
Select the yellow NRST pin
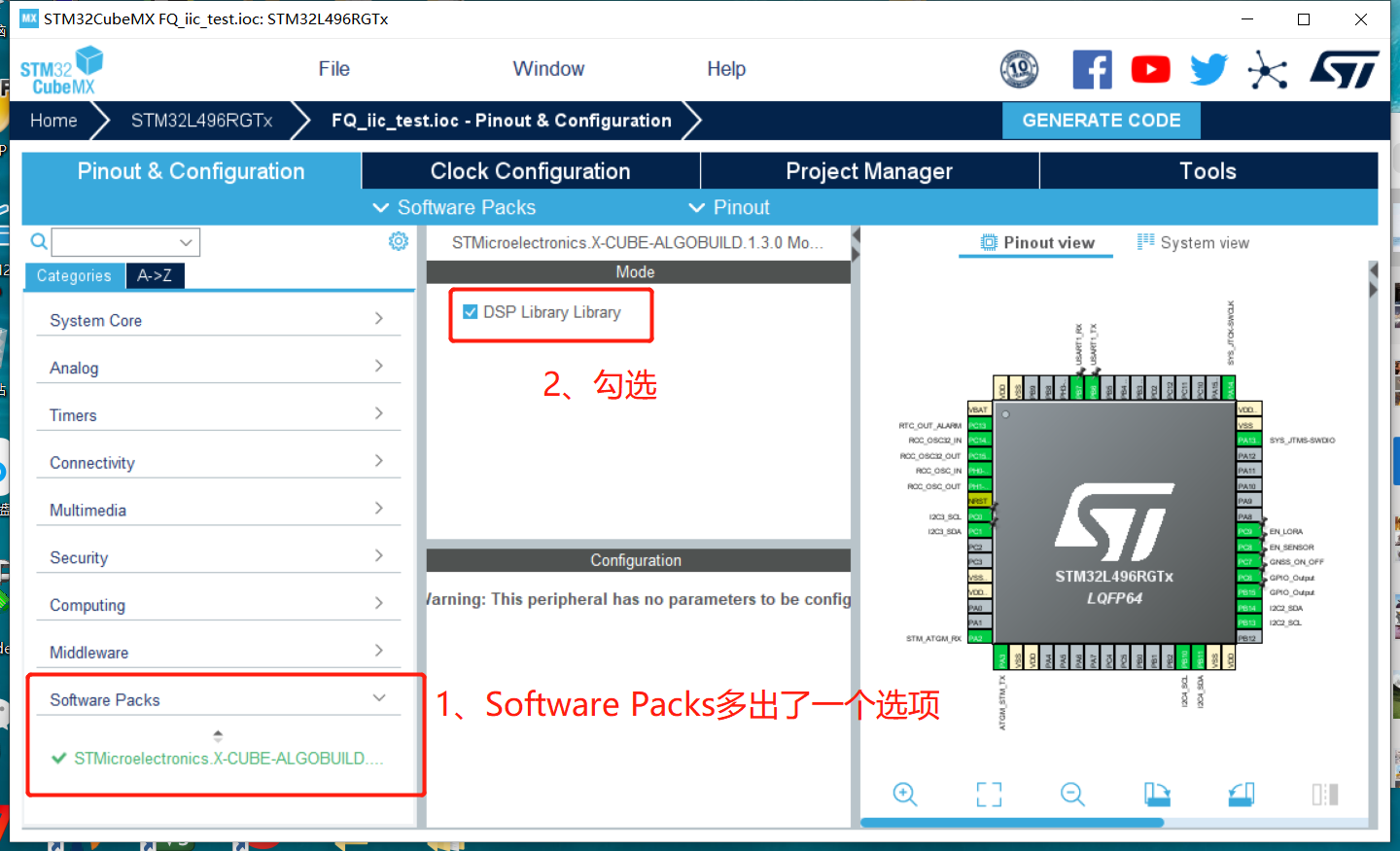click(978, 501)
